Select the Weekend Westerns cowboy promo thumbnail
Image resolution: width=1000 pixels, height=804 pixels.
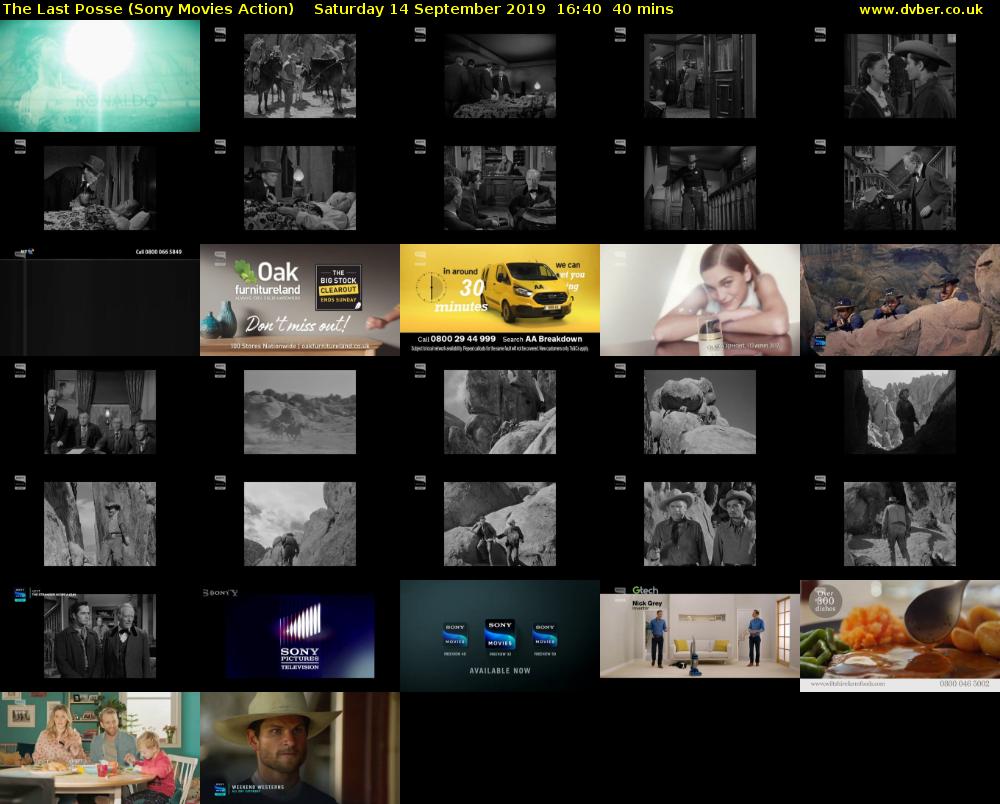point(300,748)
